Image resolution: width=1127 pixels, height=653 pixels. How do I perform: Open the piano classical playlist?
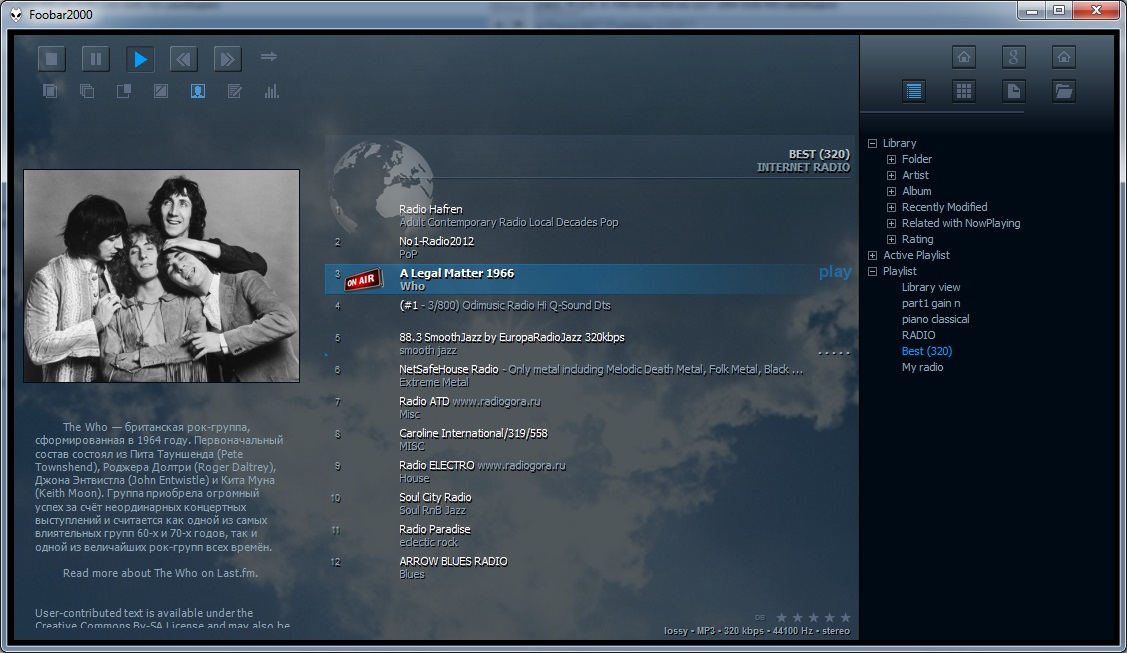935,319
